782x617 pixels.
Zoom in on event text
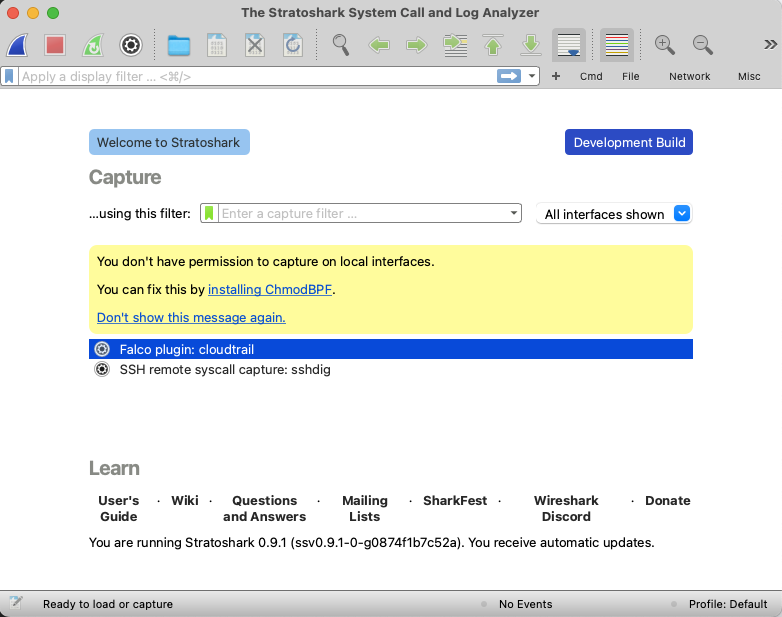point(665,45)
